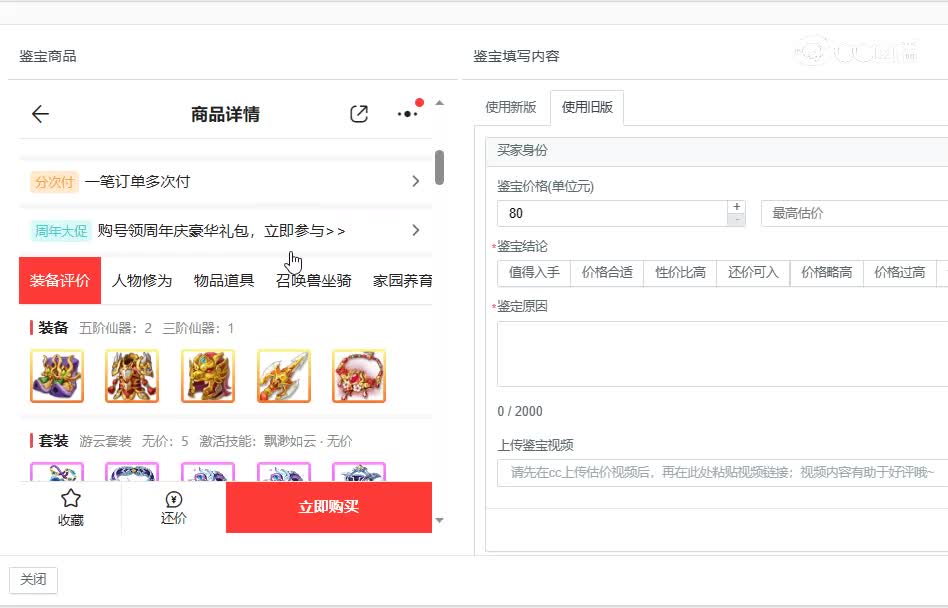Expand the 一笔订单多次付 row chevron

tap(417, 183)
